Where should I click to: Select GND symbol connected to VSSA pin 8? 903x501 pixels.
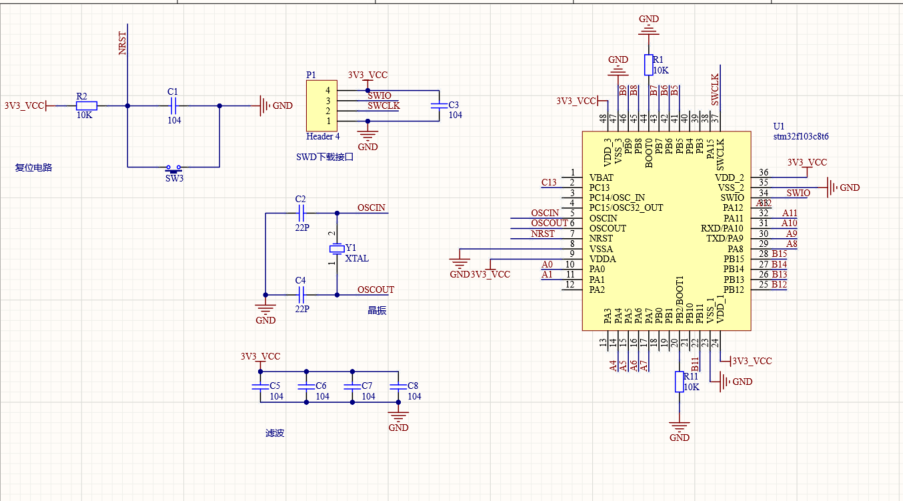[x=459, y=266]
